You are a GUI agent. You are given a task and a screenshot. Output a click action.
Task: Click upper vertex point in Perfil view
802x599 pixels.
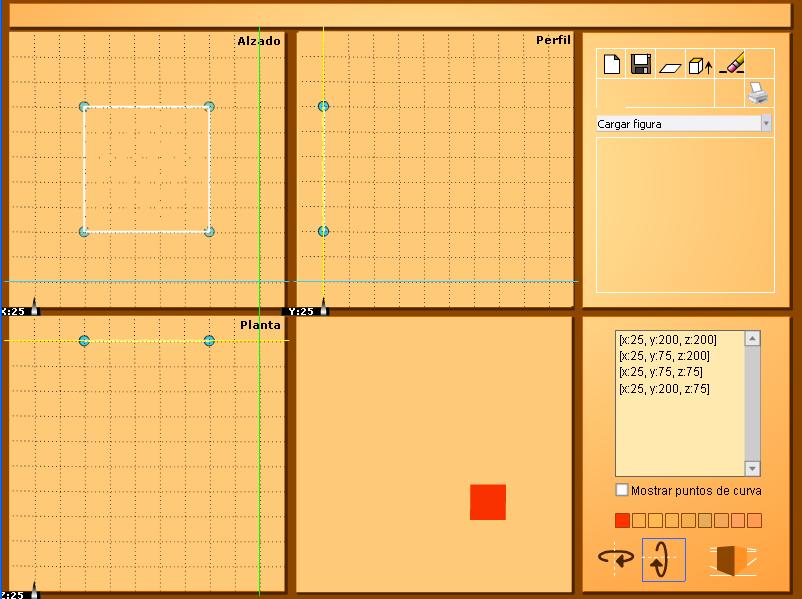click(323, 106)
